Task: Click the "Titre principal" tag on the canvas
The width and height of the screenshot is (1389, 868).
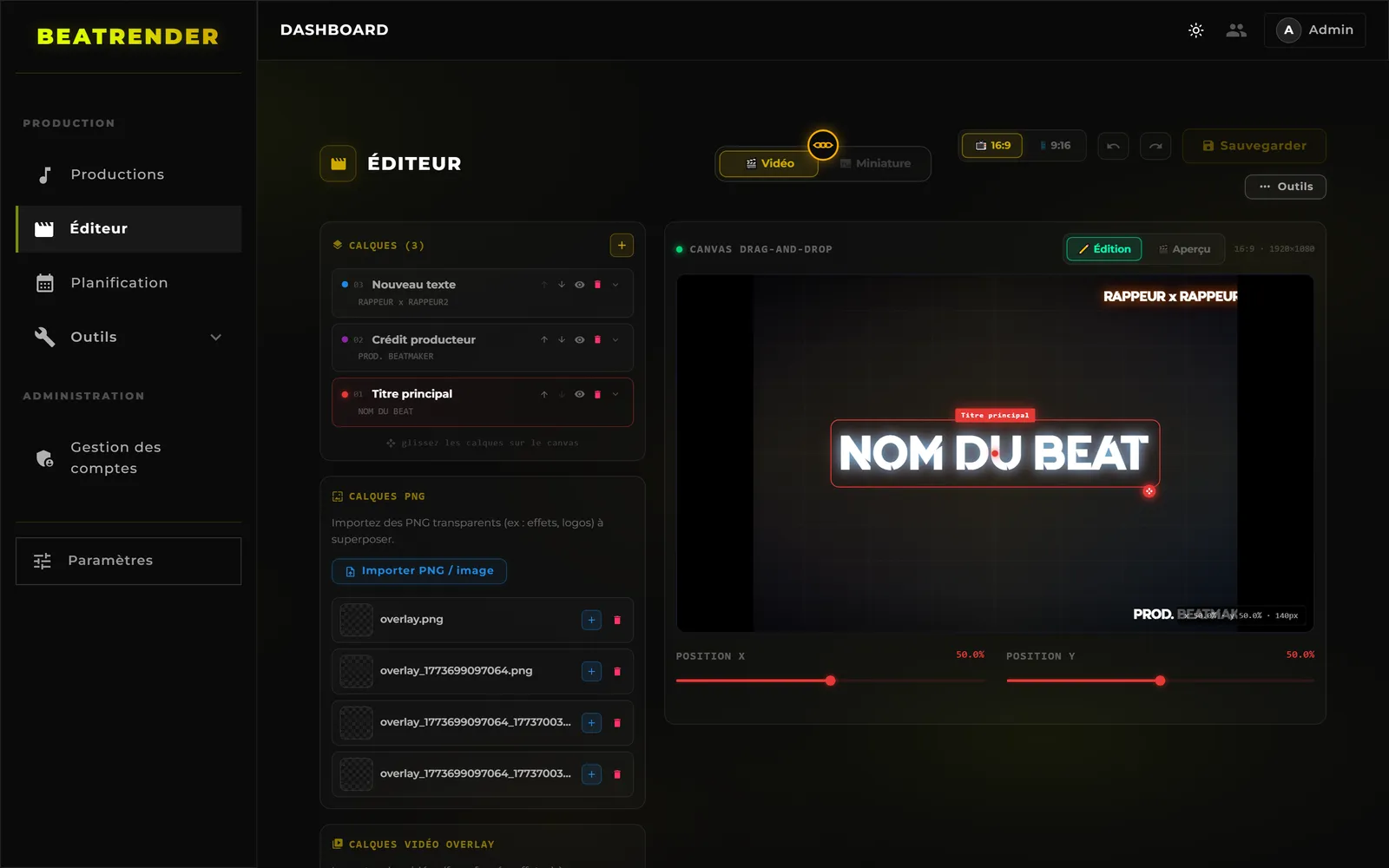Action: point(995,415)
